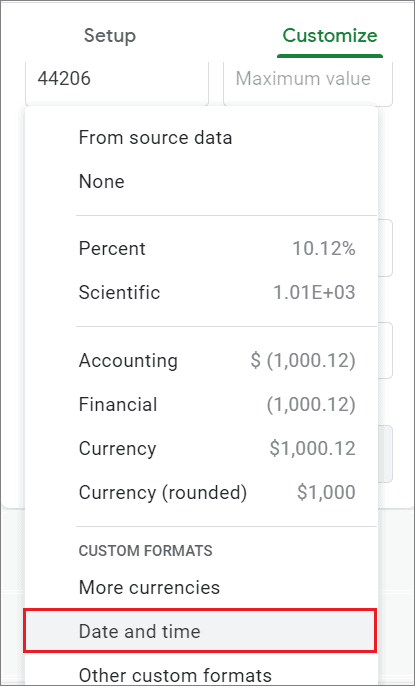415x686 pixels.
Task: Click the 1.01E+03 scientific example
Action: [x=314, y=293]
